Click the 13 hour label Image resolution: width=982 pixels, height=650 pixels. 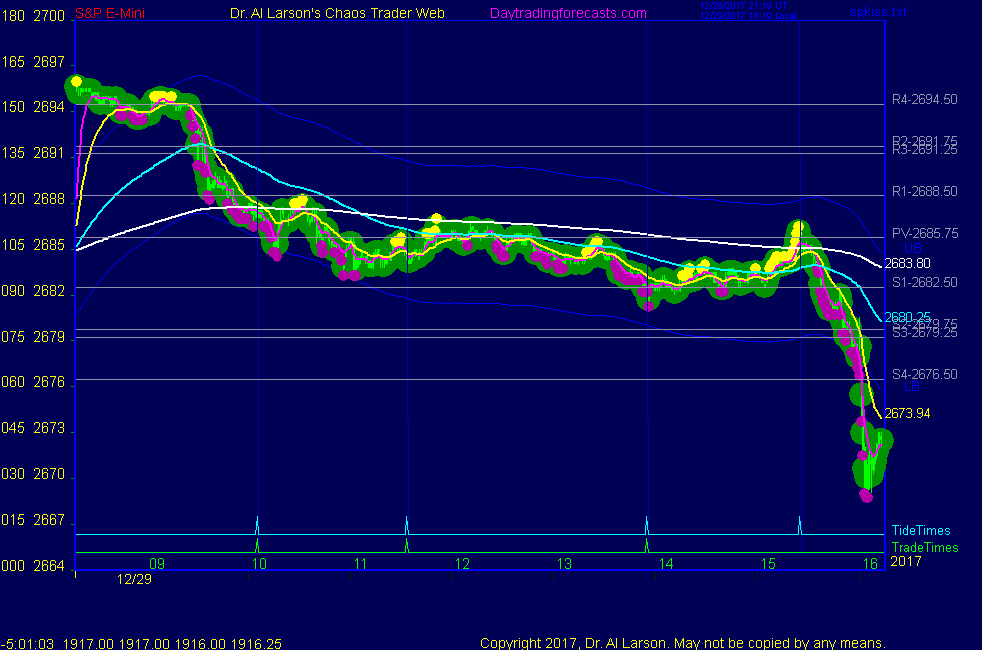564,564
